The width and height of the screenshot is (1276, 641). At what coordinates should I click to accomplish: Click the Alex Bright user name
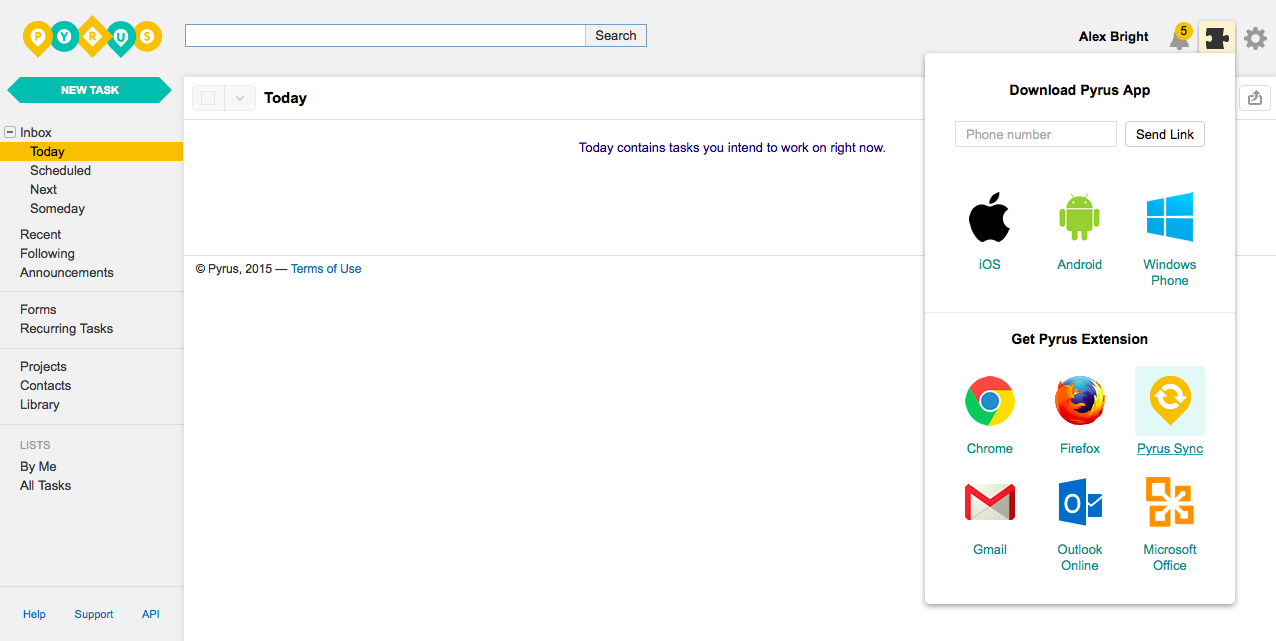tap(1114, 37)
